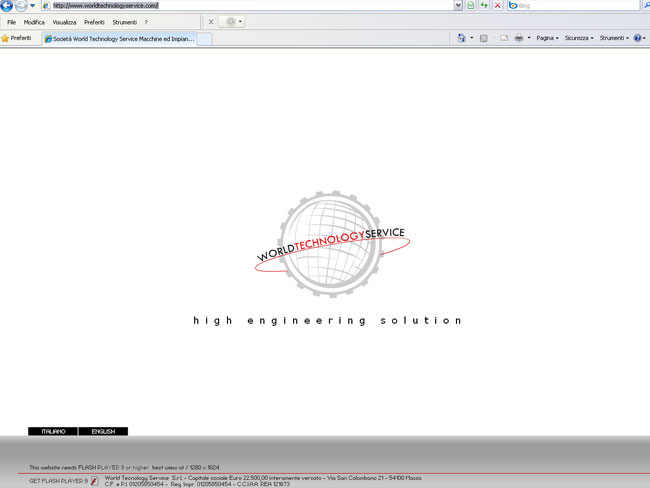The height and width of the screenshot is (488, 650).
Task: Click the "This website needs FLASH PLAYER 9" notice
Action: tap(124, 467)
